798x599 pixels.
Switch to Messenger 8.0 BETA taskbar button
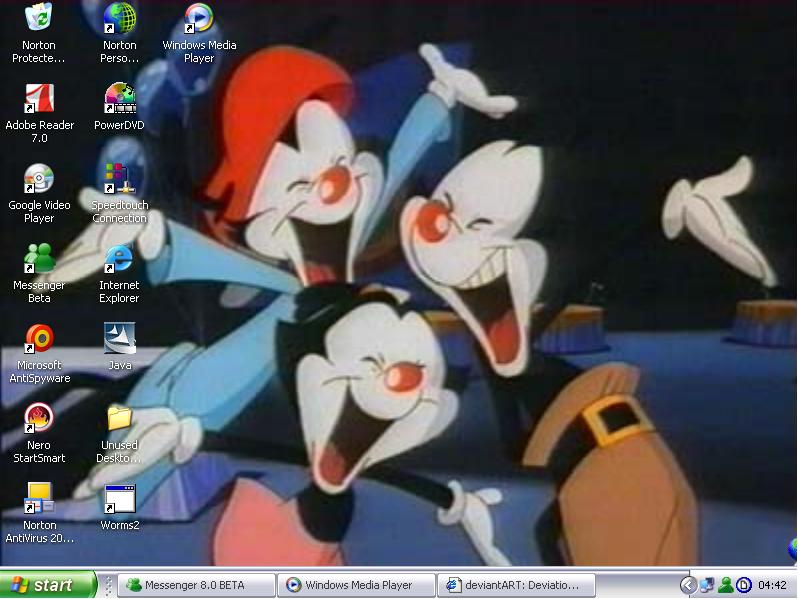(196, 585)
